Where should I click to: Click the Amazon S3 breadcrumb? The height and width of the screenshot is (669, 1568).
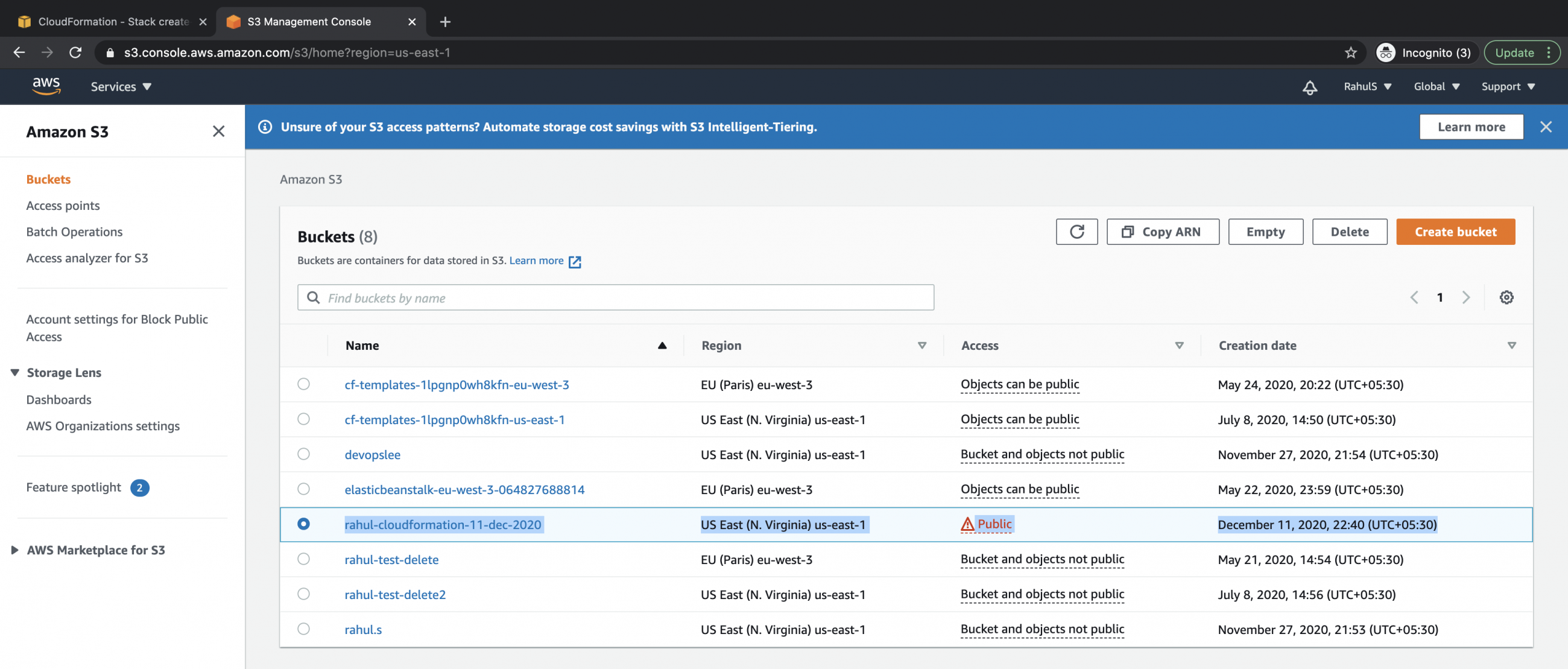311,180
